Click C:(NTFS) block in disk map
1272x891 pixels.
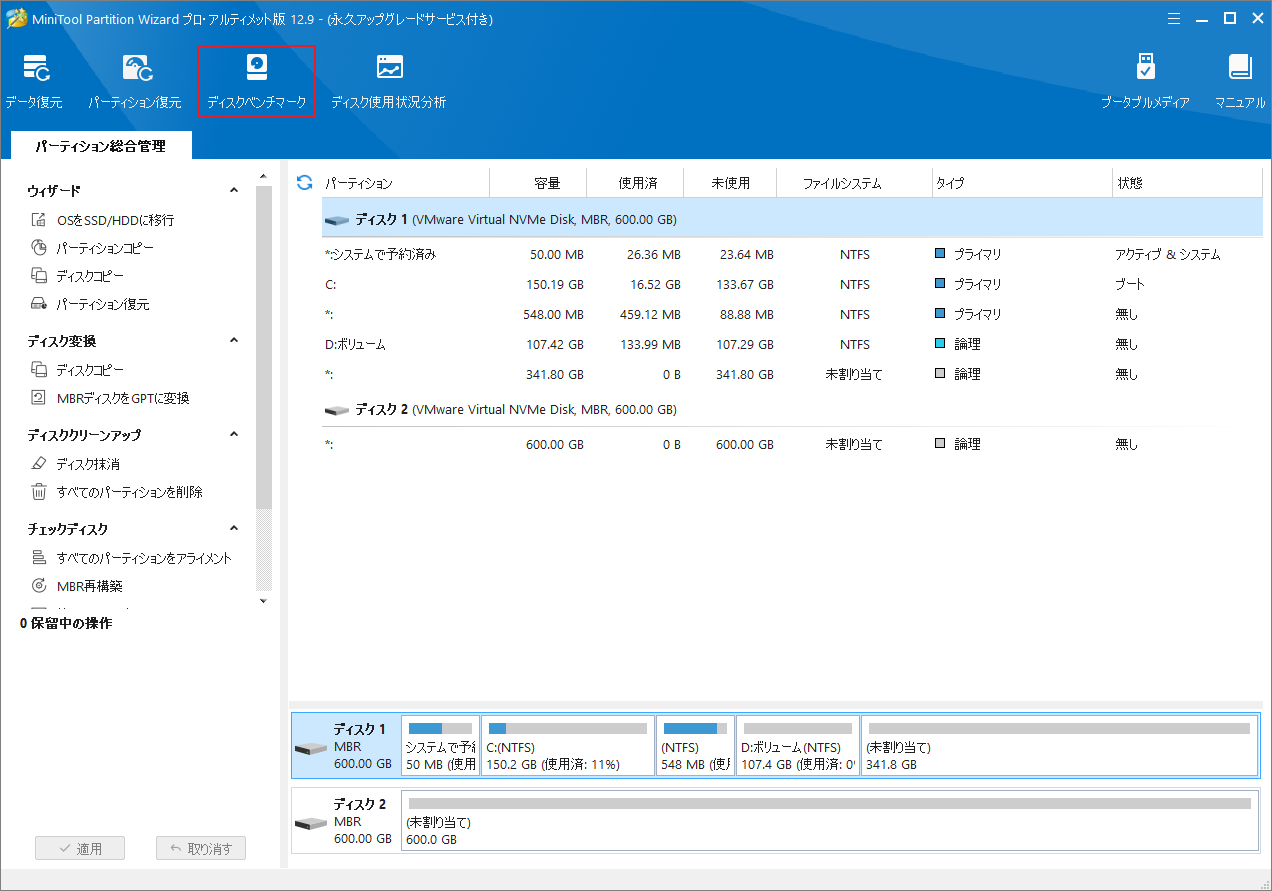coord(568,745)
